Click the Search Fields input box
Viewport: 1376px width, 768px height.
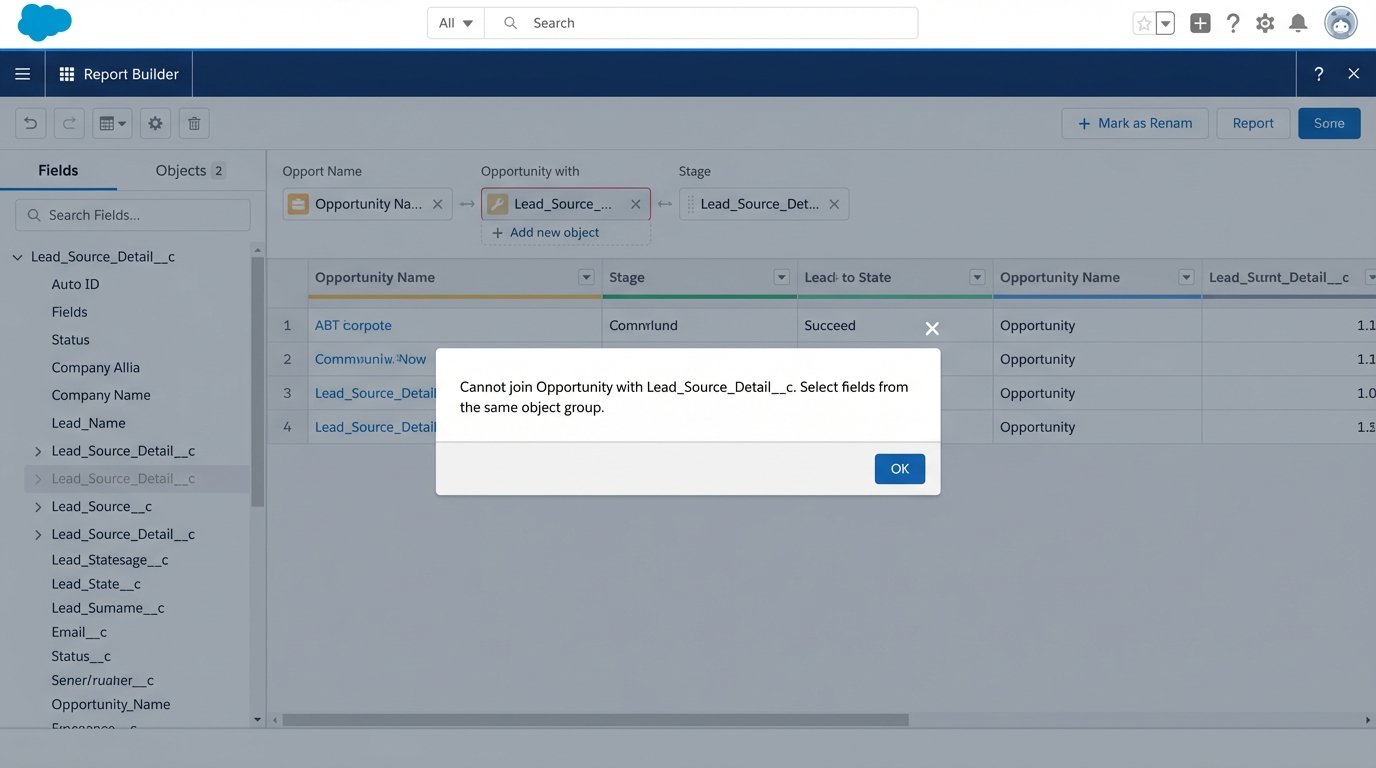coord(131,214)
